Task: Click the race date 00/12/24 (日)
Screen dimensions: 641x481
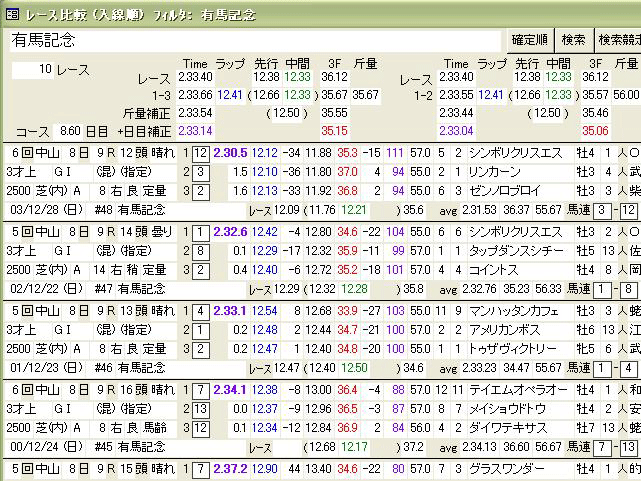Action: point(47,447)
